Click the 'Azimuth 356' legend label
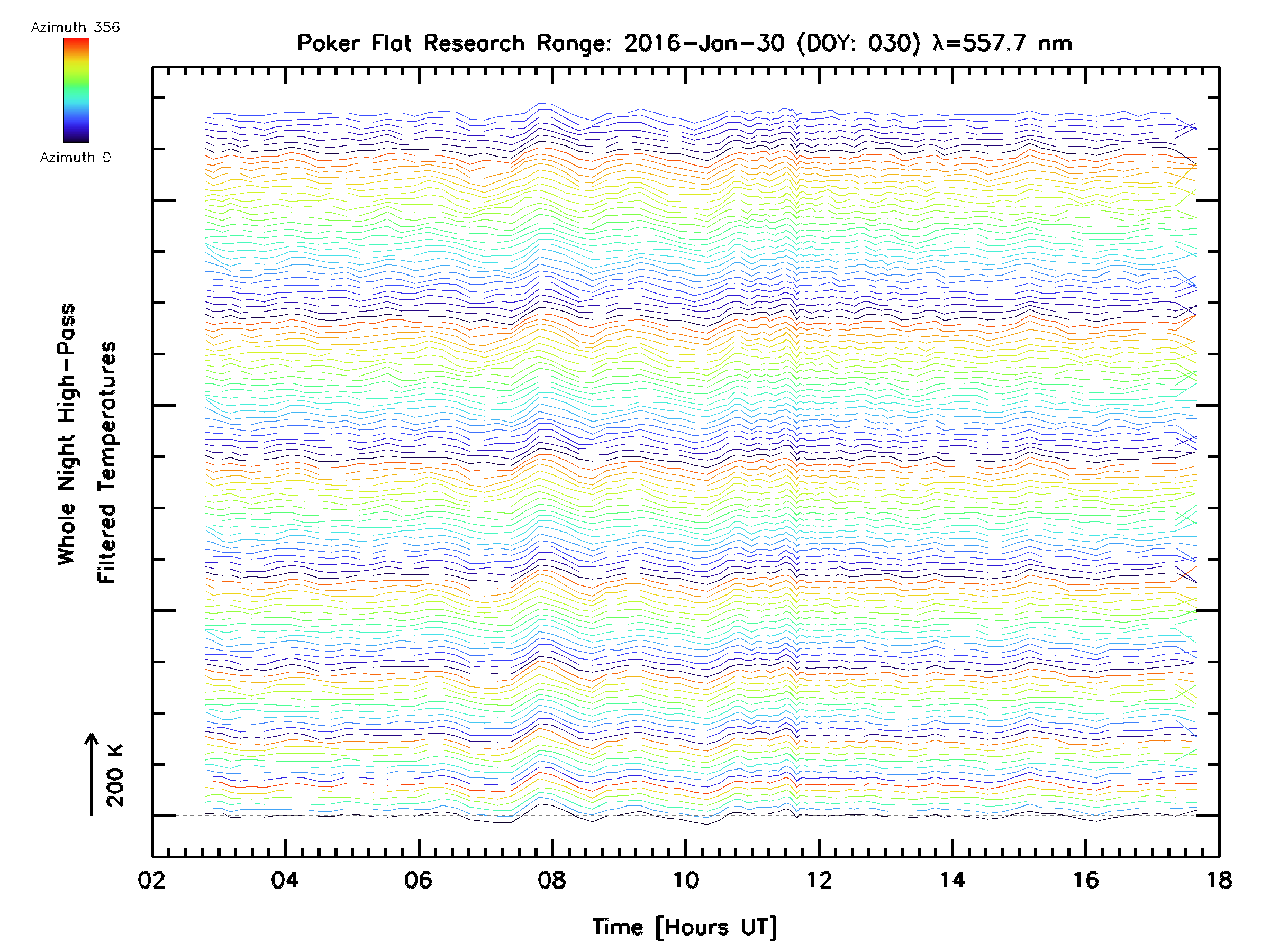 pyautogui.click(x=75, y=28)
